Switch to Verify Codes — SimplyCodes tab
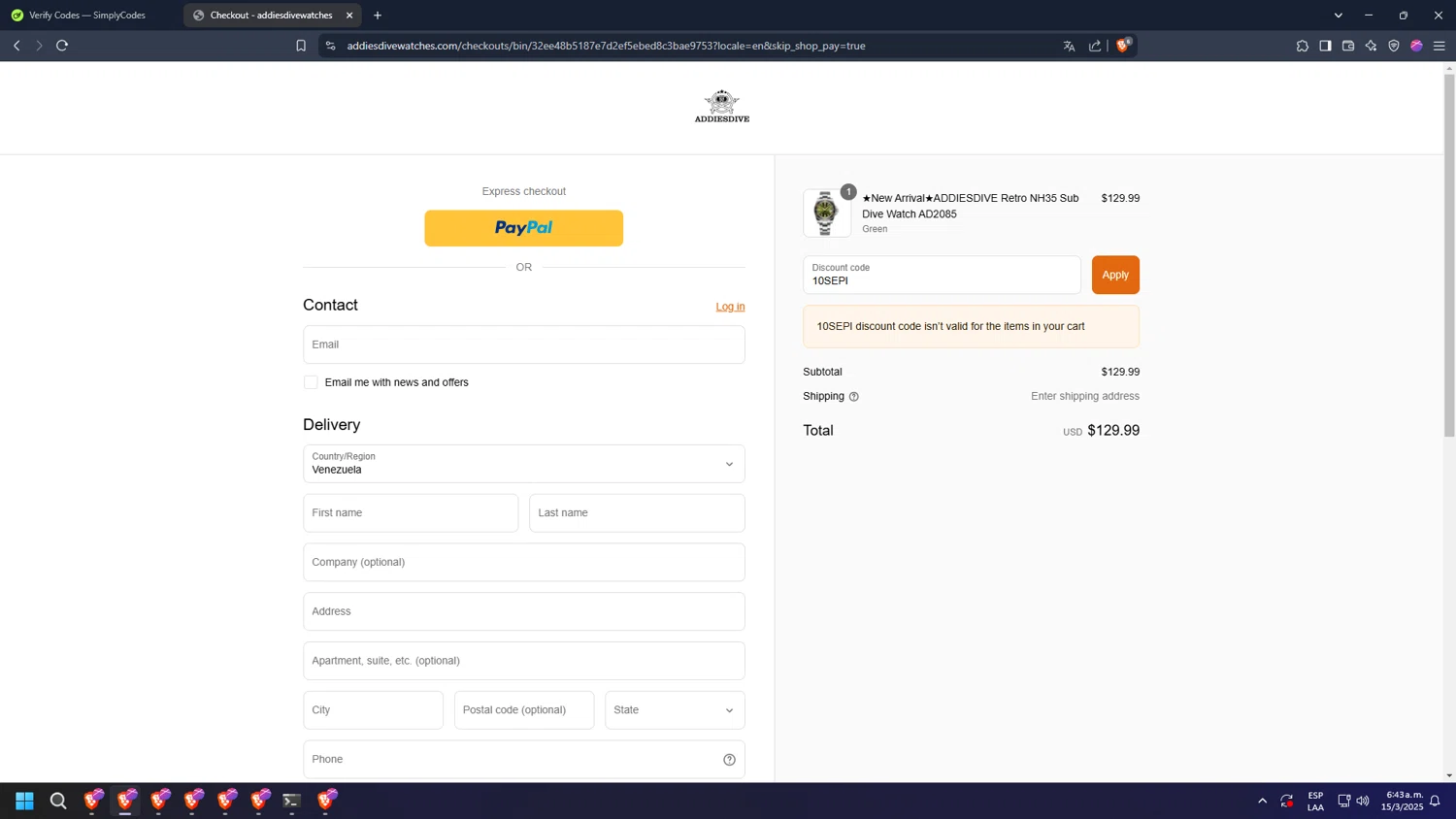The height and width of the screenshot is (819, 1456). (89, 16)
